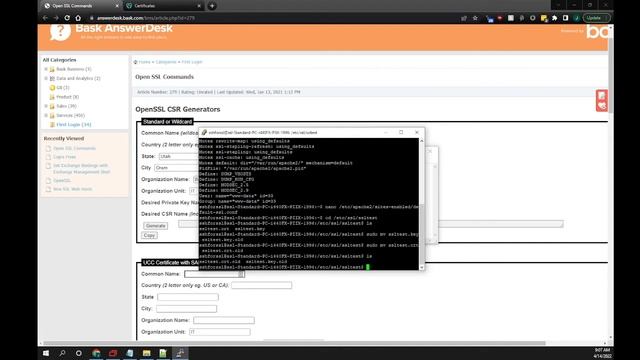Switch to the Open SSL Commands browser tab
Viewport: 640px width, 360px height.
click(81, 6)
